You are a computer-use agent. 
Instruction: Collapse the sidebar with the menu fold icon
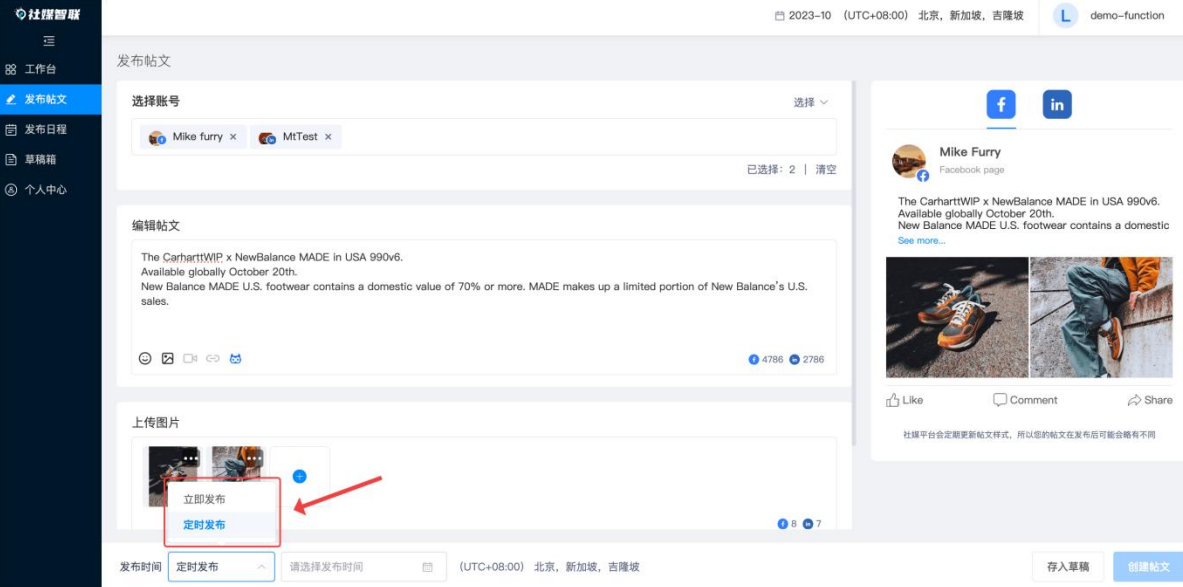click(x=49, y=41)
